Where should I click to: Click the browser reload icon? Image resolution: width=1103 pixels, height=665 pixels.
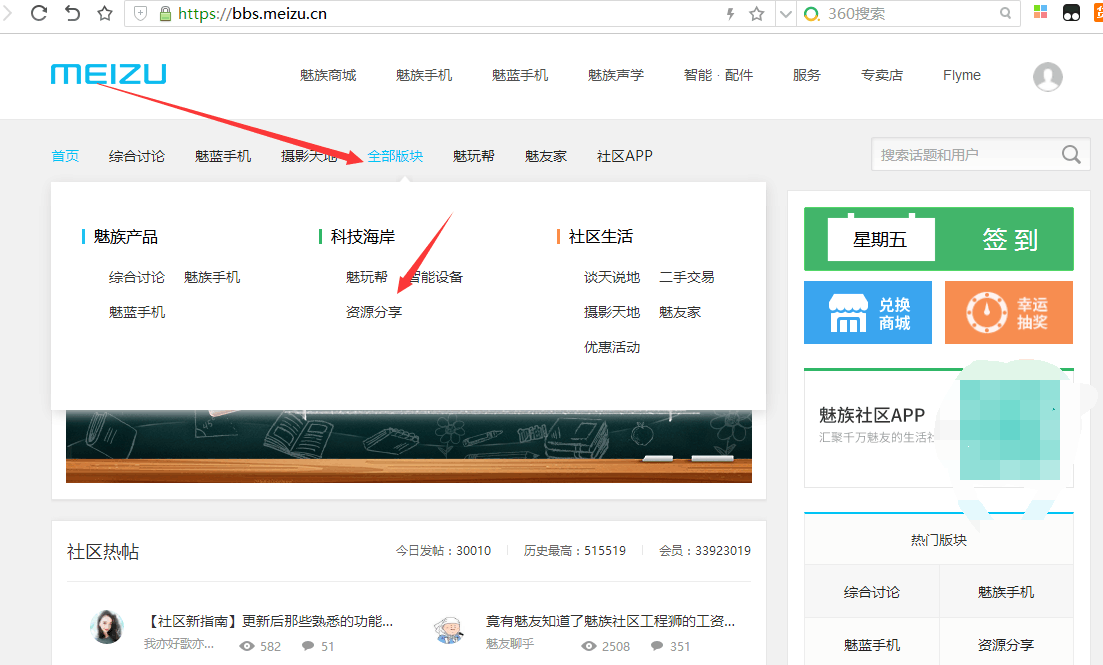39,13
